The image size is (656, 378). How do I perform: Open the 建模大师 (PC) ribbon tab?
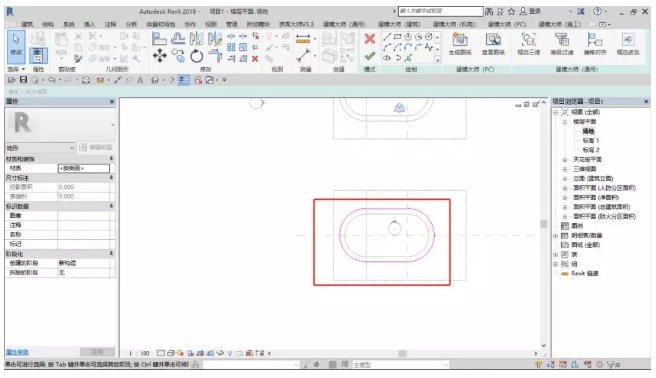507,24
